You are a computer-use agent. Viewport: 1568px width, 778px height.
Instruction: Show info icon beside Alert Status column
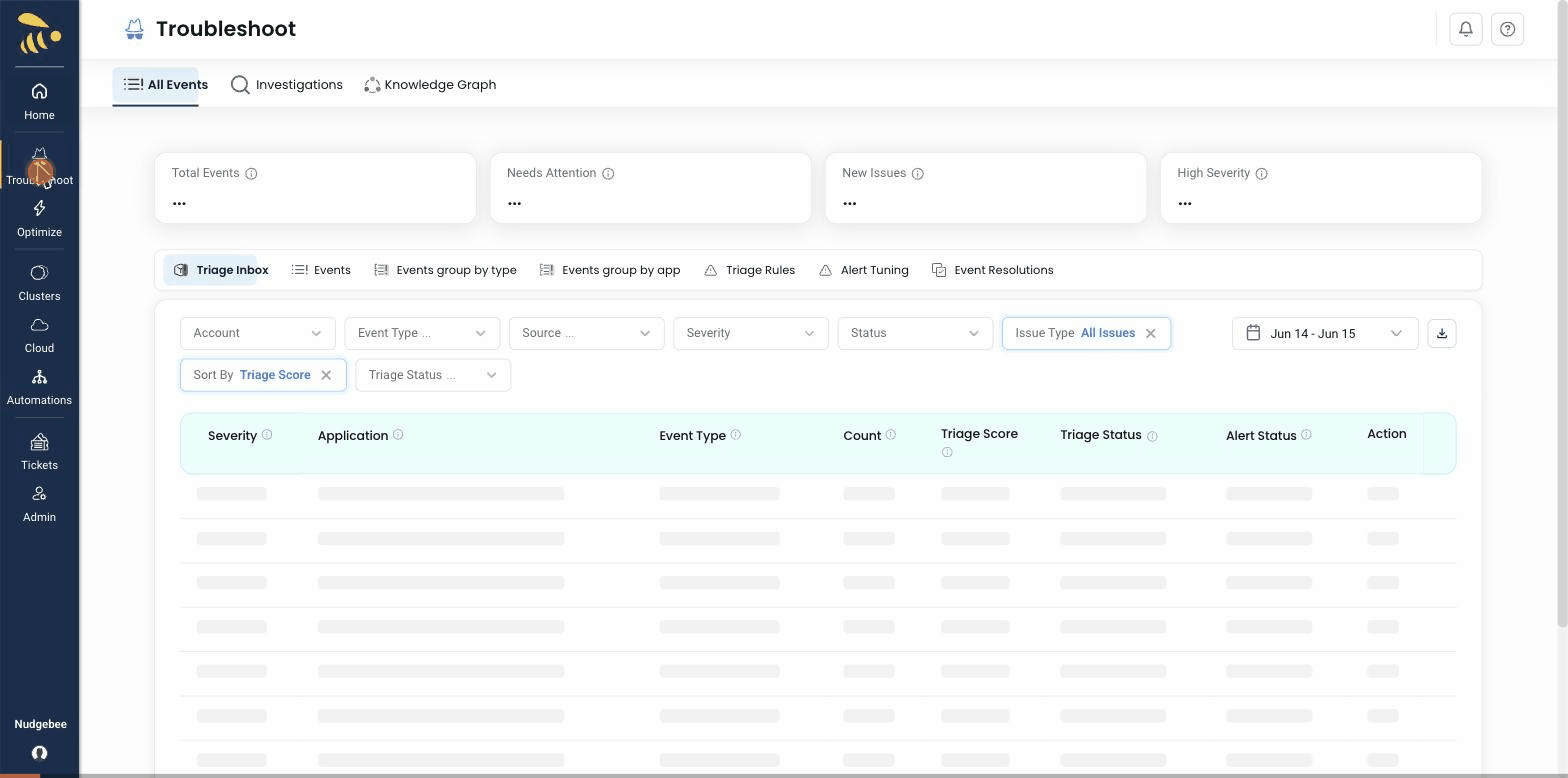point(1307,434)
